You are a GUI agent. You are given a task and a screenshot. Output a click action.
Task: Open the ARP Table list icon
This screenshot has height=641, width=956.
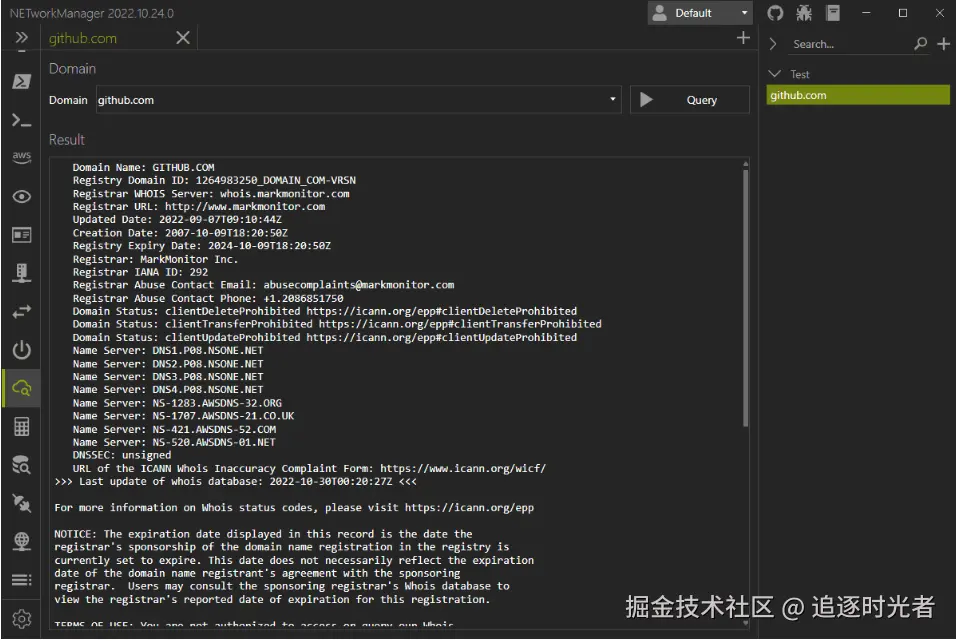pos(21,579)
